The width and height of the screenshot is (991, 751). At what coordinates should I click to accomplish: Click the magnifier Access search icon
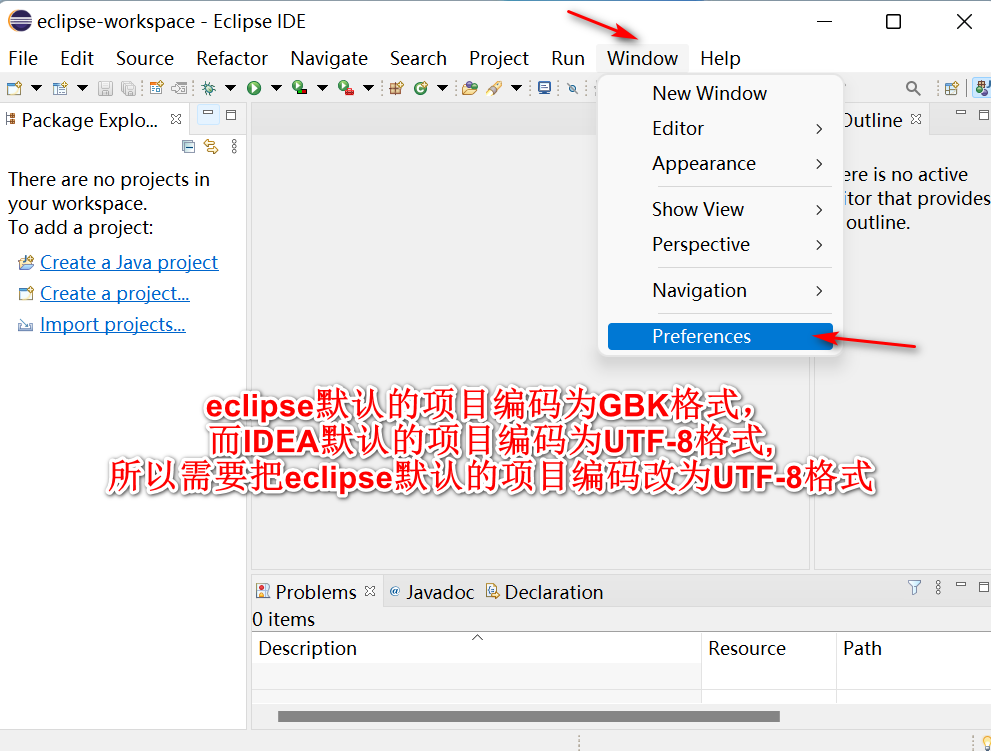(913, 88)
